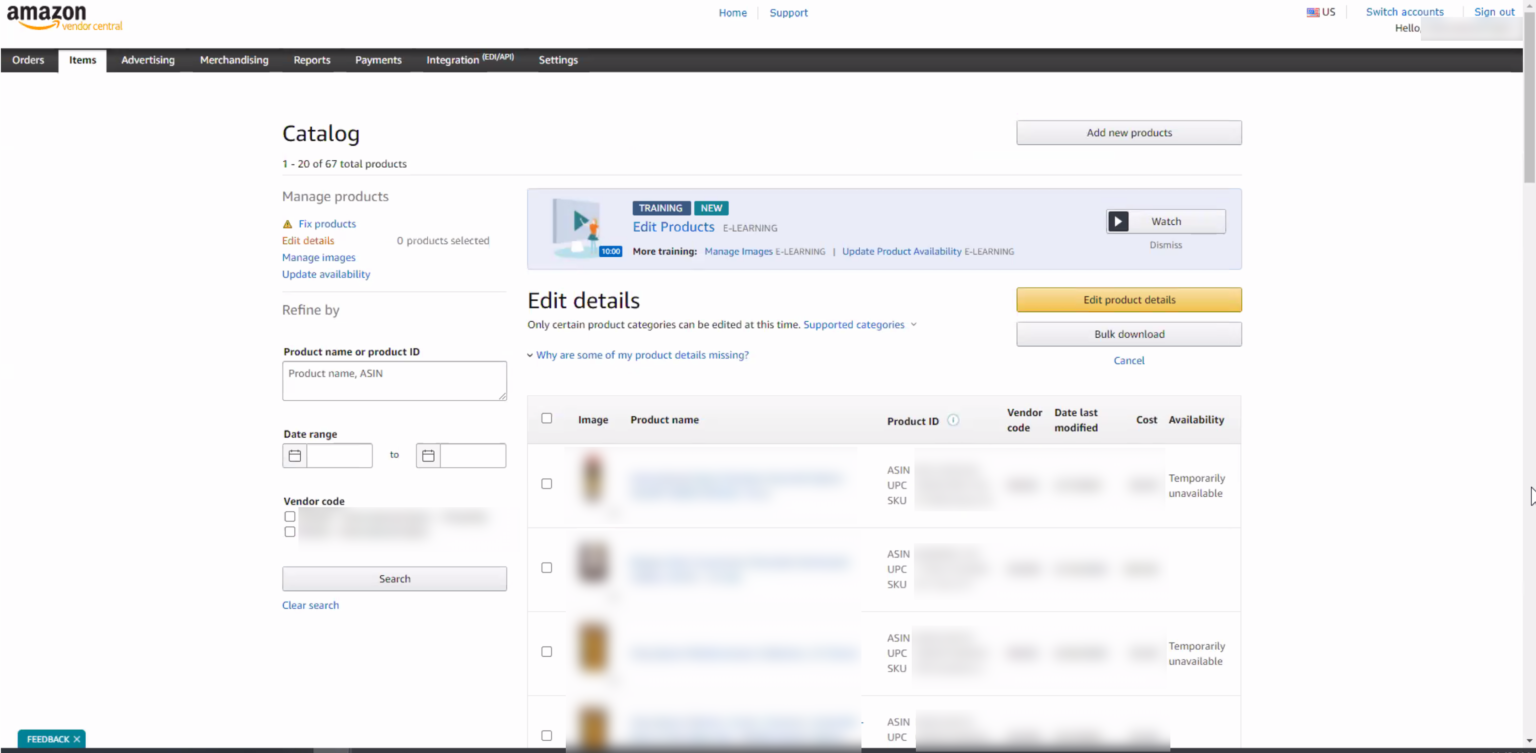Expand 'Why are some of my product details missing?'
Viewport: 1536px width, 753px height.
point(642,354)
